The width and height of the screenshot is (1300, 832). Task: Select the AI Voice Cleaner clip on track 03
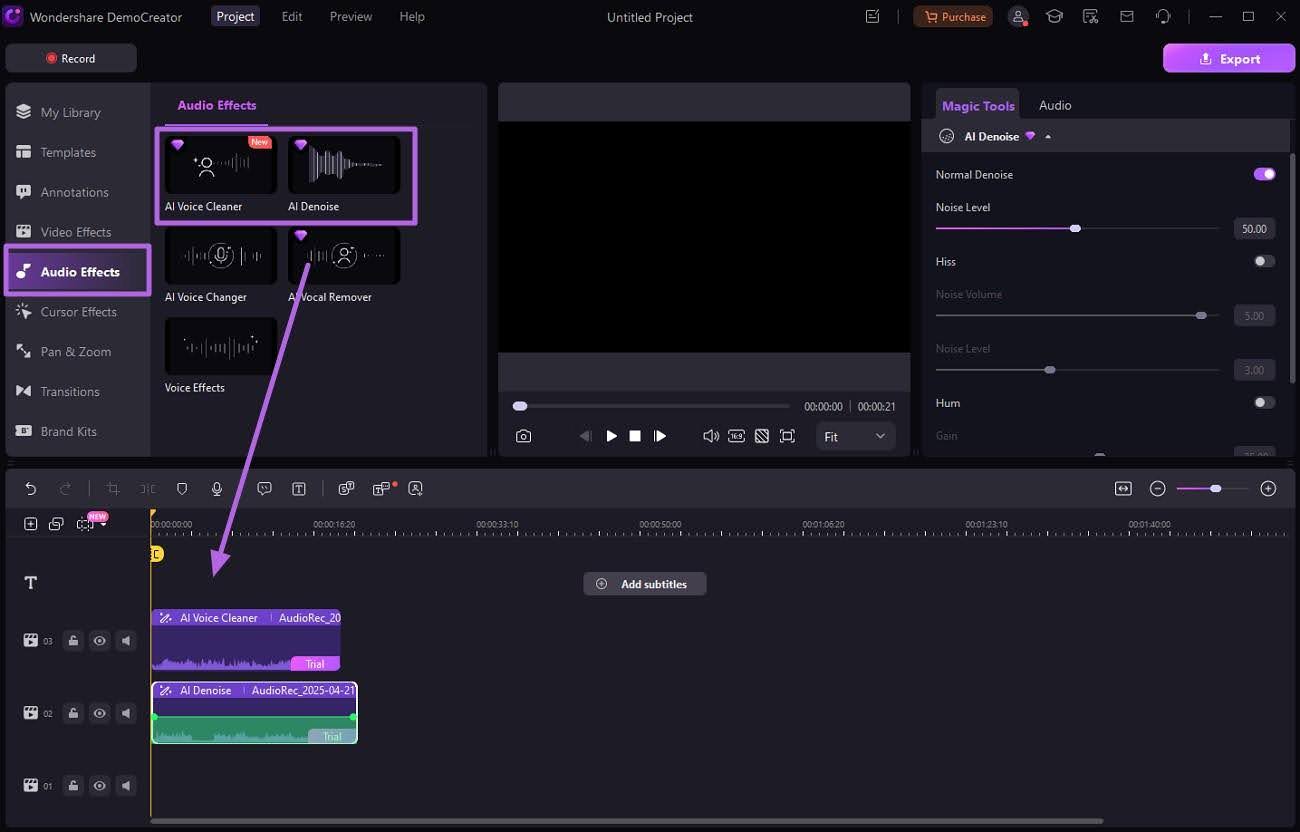246,640
